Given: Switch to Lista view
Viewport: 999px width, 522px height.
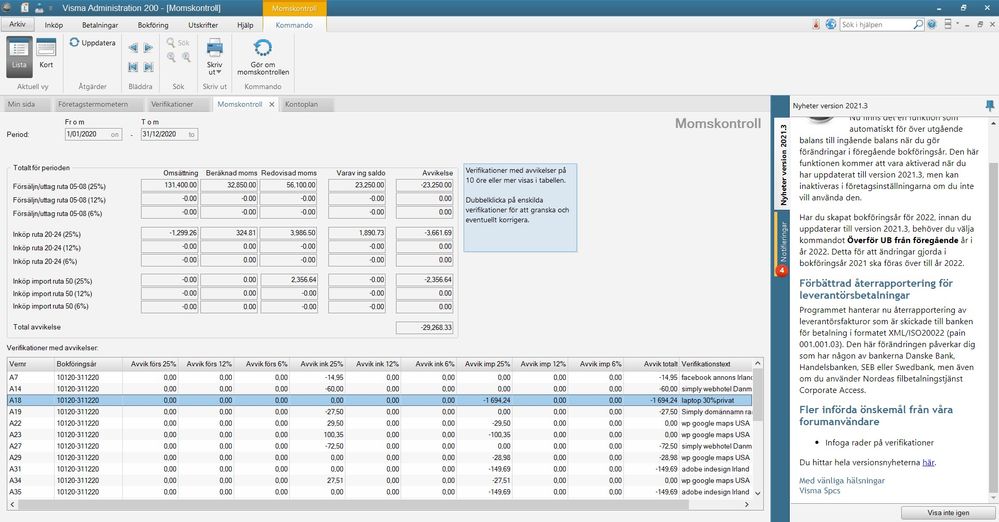Looking at the screenshot, I should click(19, 56).
